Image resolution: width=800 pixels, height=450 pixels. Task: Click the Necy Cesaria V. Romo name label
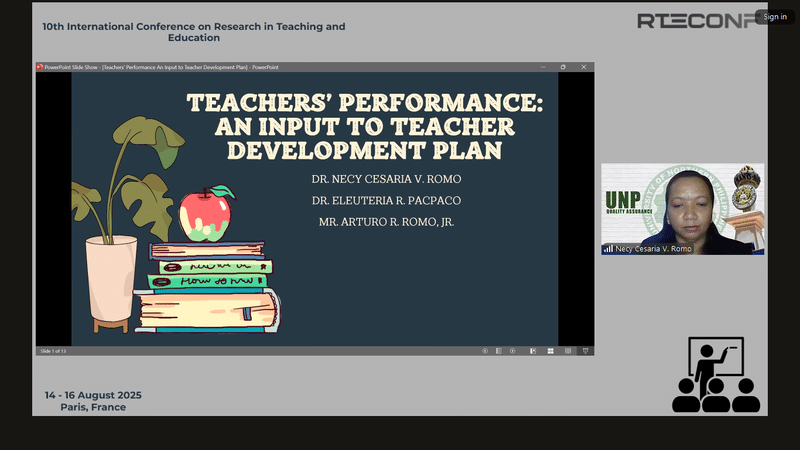pyautogui.click(x=653, y=249)
